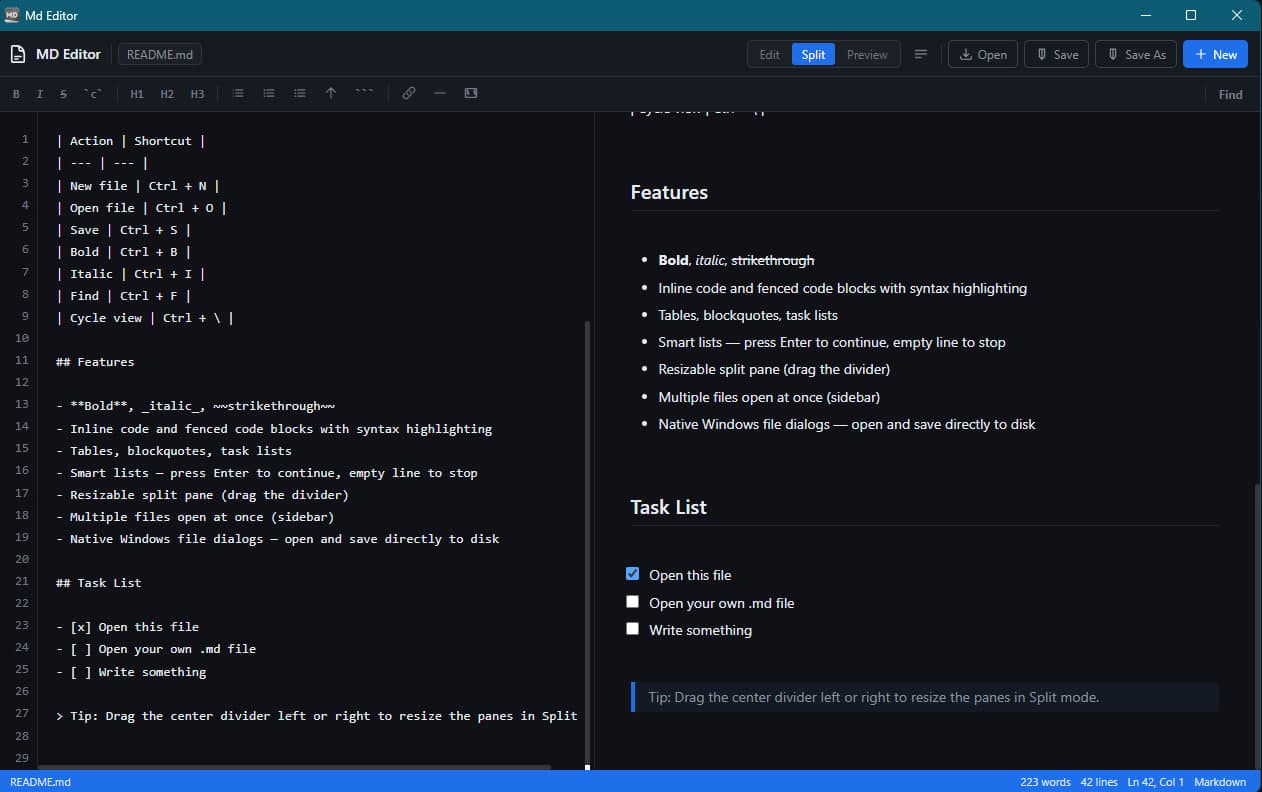The width and height of the screenshot is (1262, 792).
Task: Insert inline code with the `c` button
Action: [x=93, y=94]
